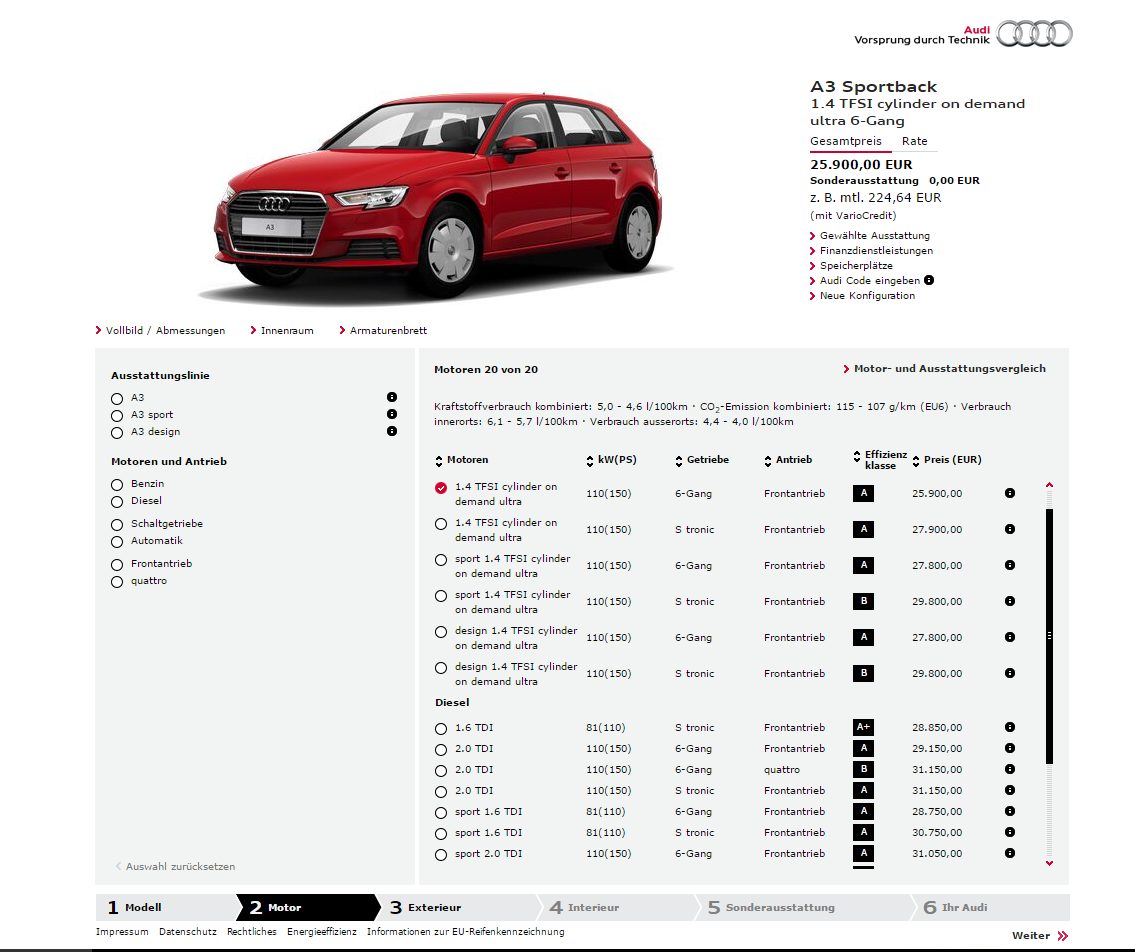Image resolution: width=1135 pixels, height=952 pixels.
Task: Click the Audi rings logo
Action: 1035,33
